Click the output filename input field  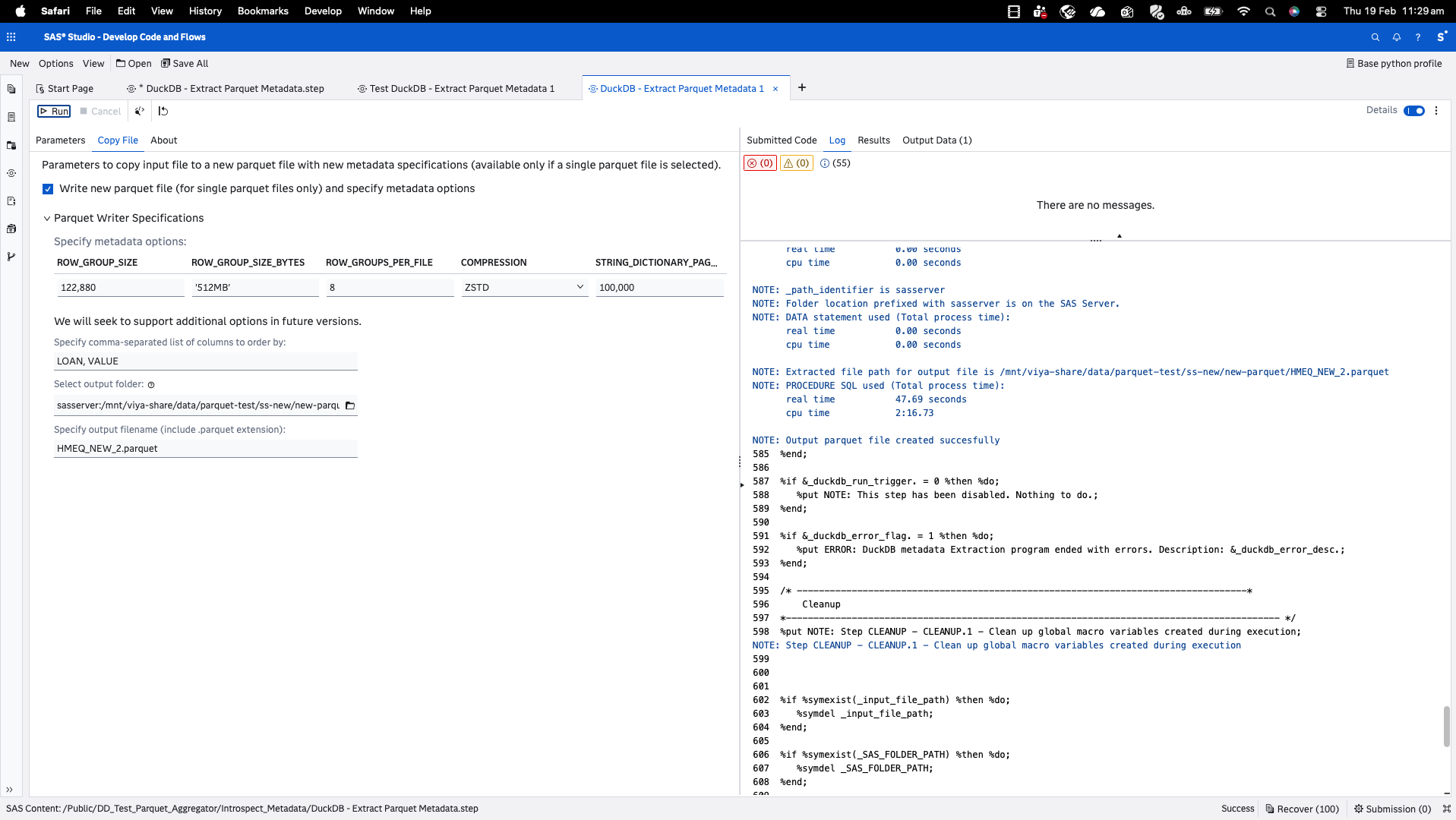coord(206,449)
